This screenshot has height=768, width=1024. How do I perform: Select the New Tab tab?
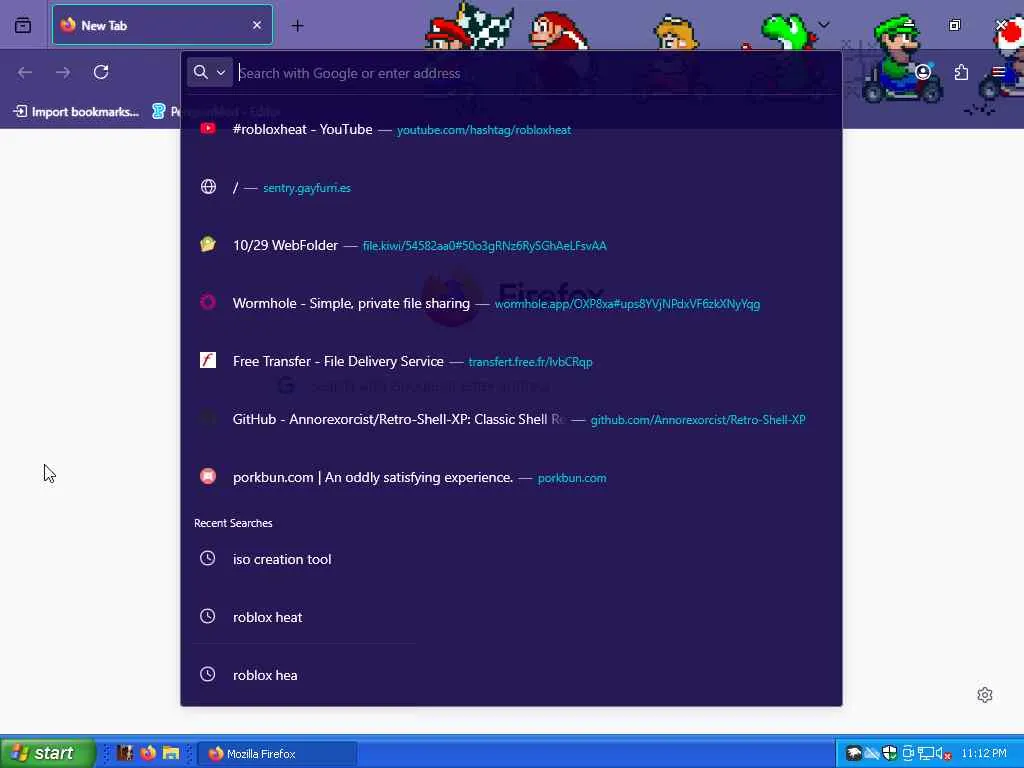[162, 25]
